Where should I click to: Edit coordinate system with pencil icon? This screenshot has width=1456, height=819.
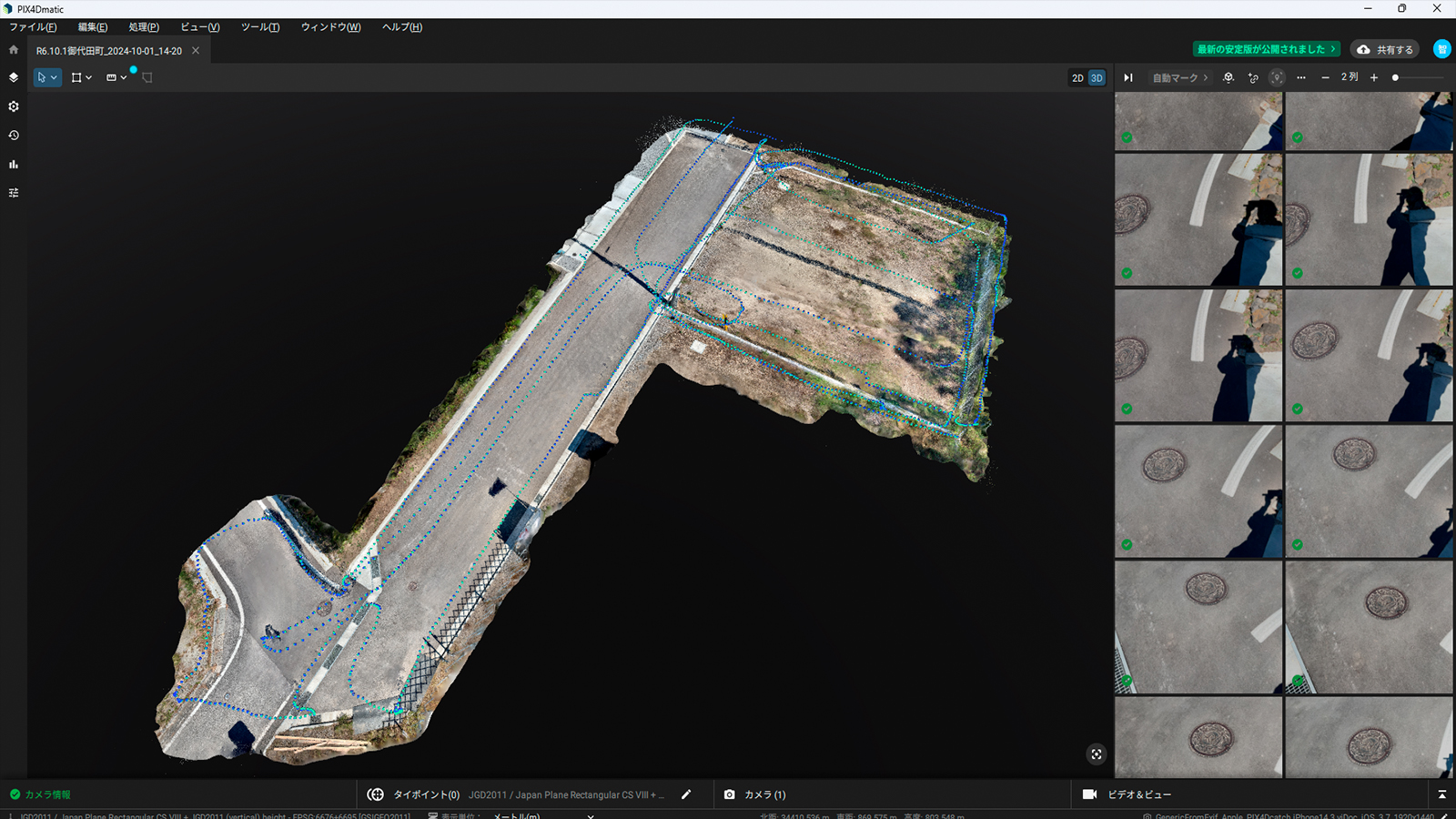pyautogui.click(x=686, y=794)
